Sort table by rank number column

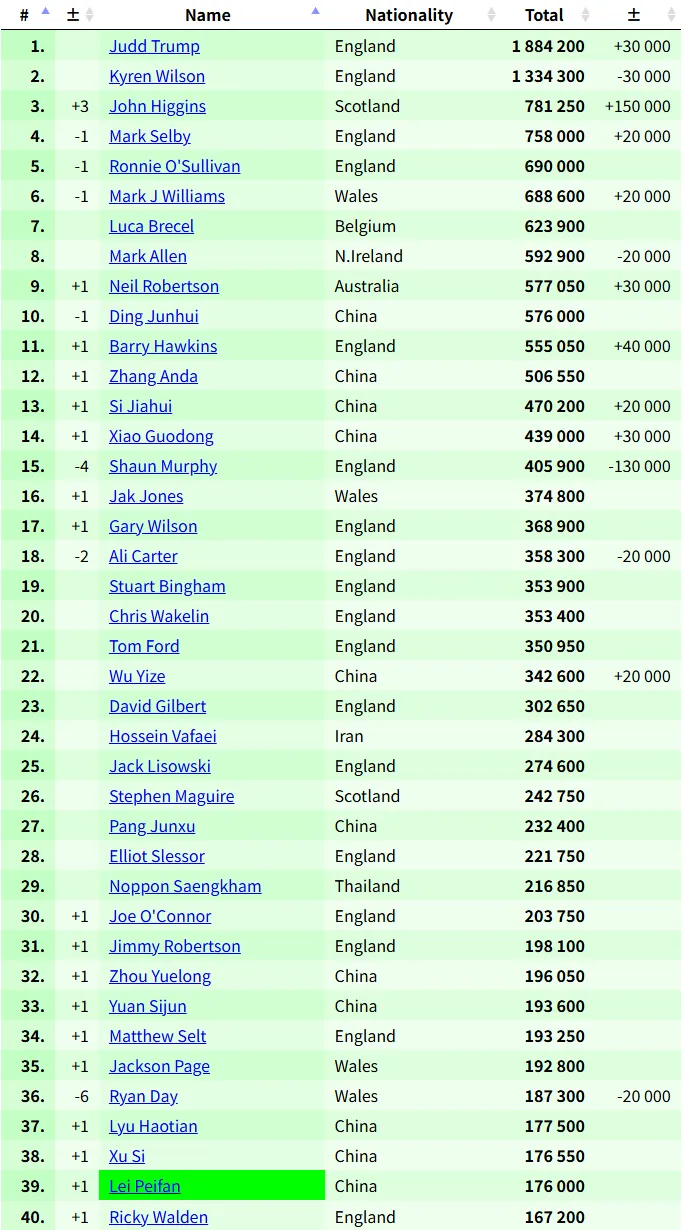[44, 14]
